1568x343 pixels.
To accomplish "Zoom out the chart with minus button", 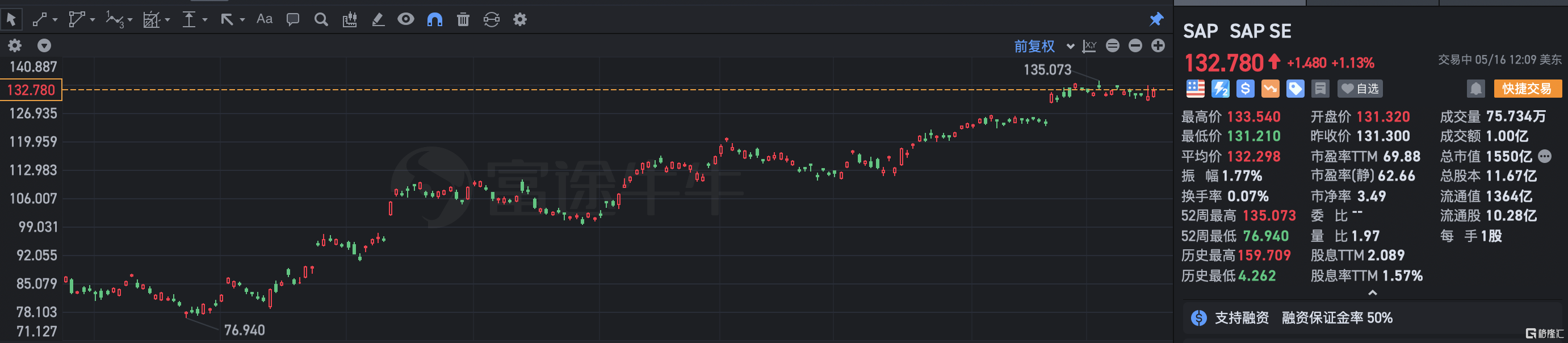I will tap(1135, 45).
